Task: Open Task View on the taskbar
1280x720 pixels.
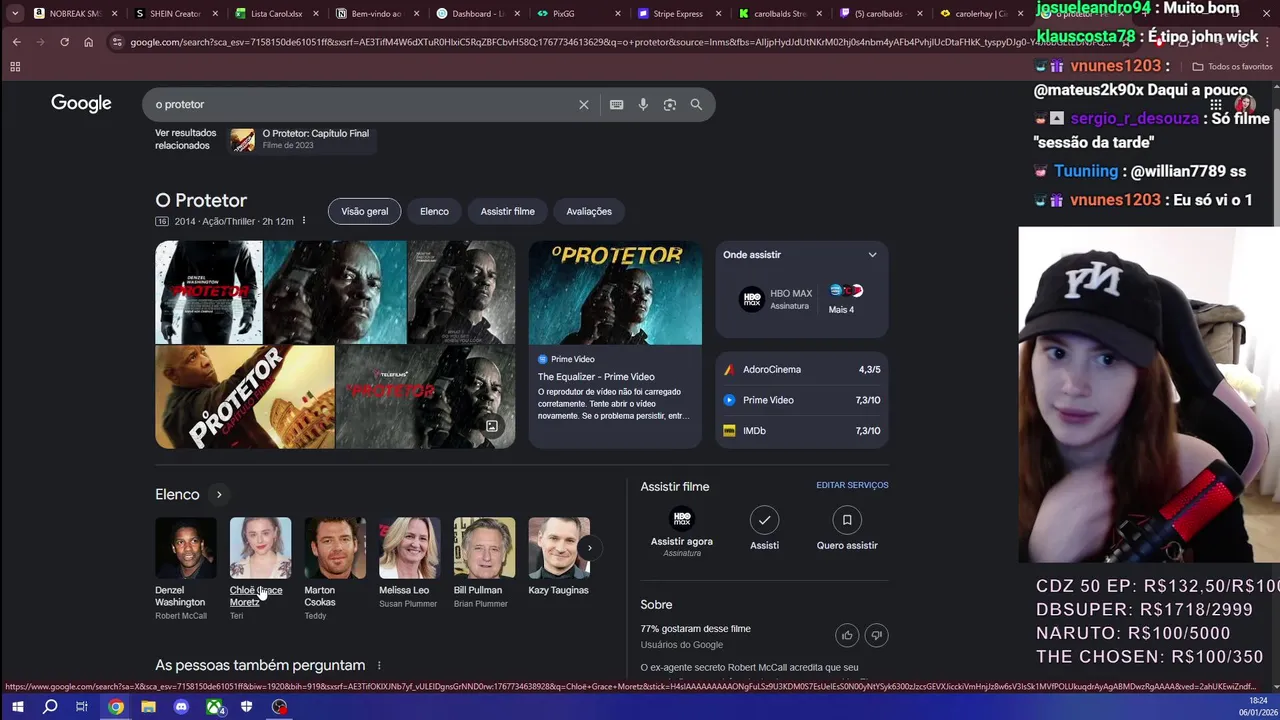Action: click(x=82, y=707)
